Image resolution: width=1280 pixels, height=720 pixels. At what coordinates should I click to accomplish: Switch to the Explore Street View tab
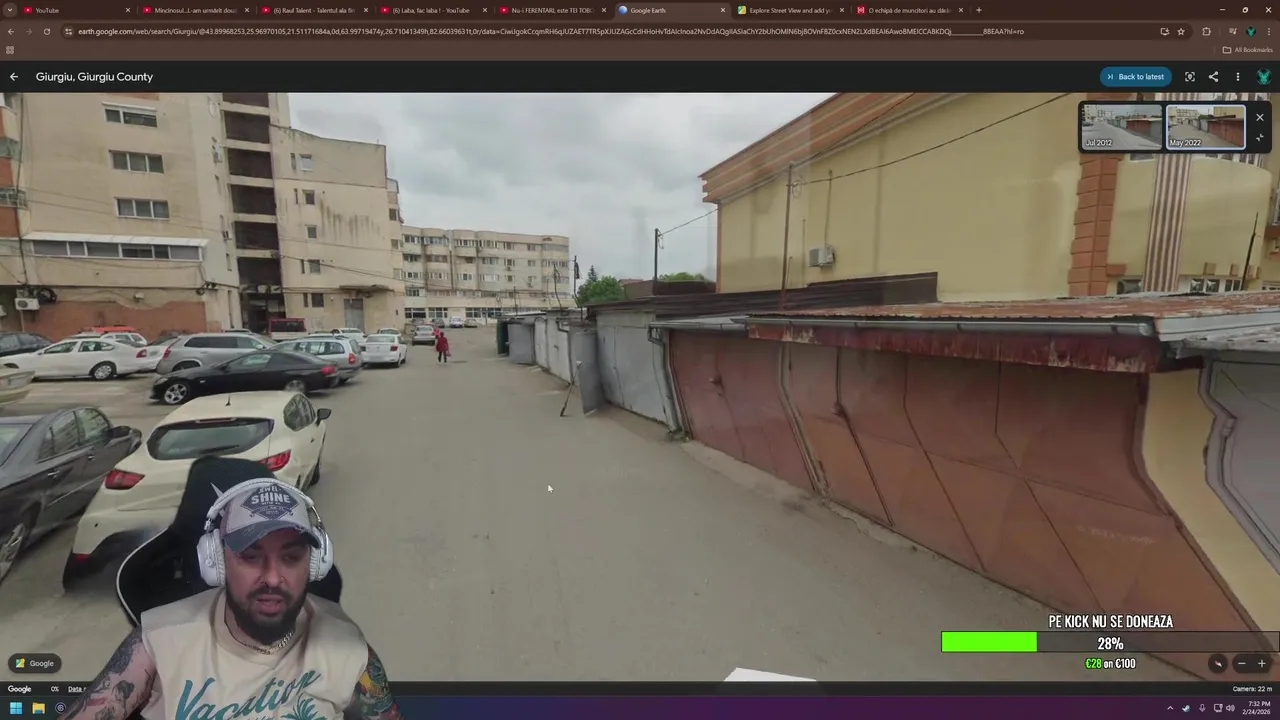coord(789,10)
